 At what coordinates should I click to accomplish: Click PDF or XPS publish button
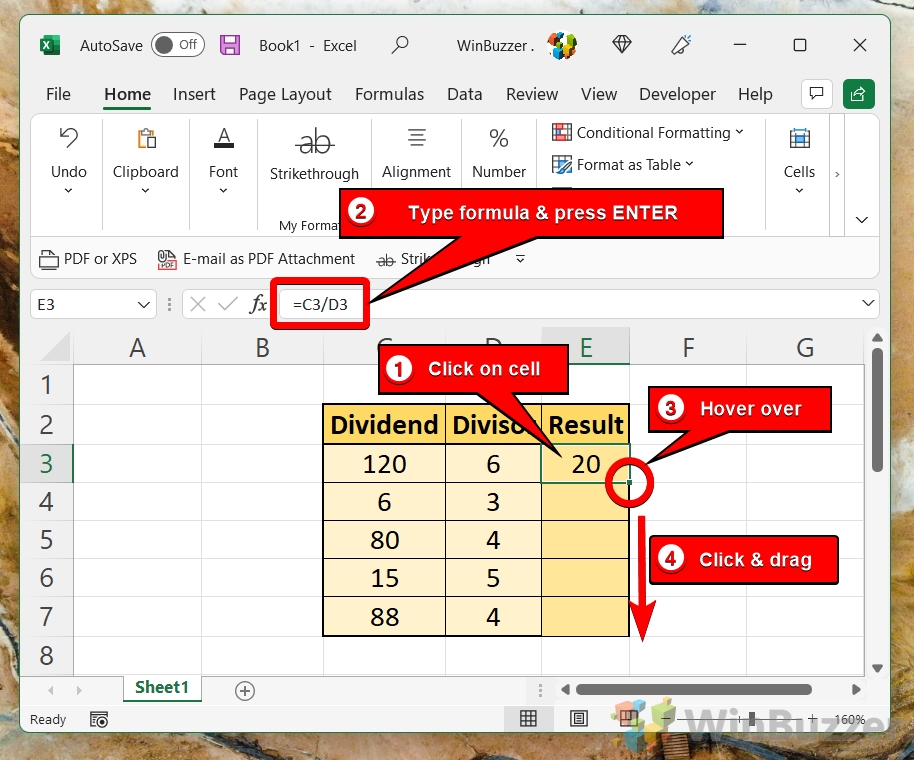coord(88,259)
